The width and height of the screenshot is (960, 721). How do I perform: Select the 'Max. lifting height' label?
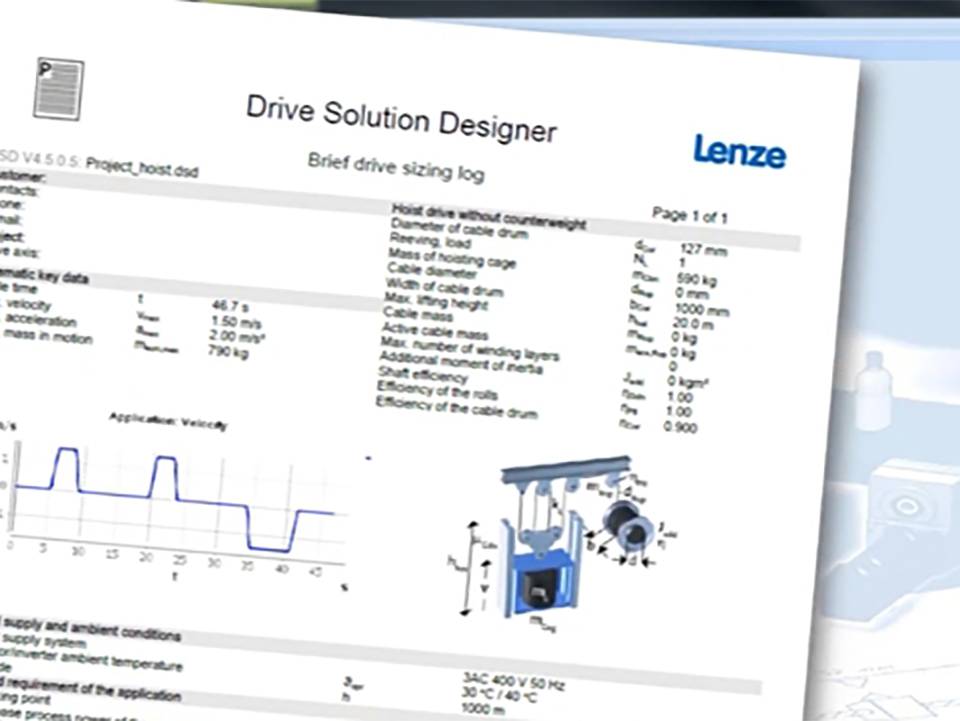click(x=436, y=301)
